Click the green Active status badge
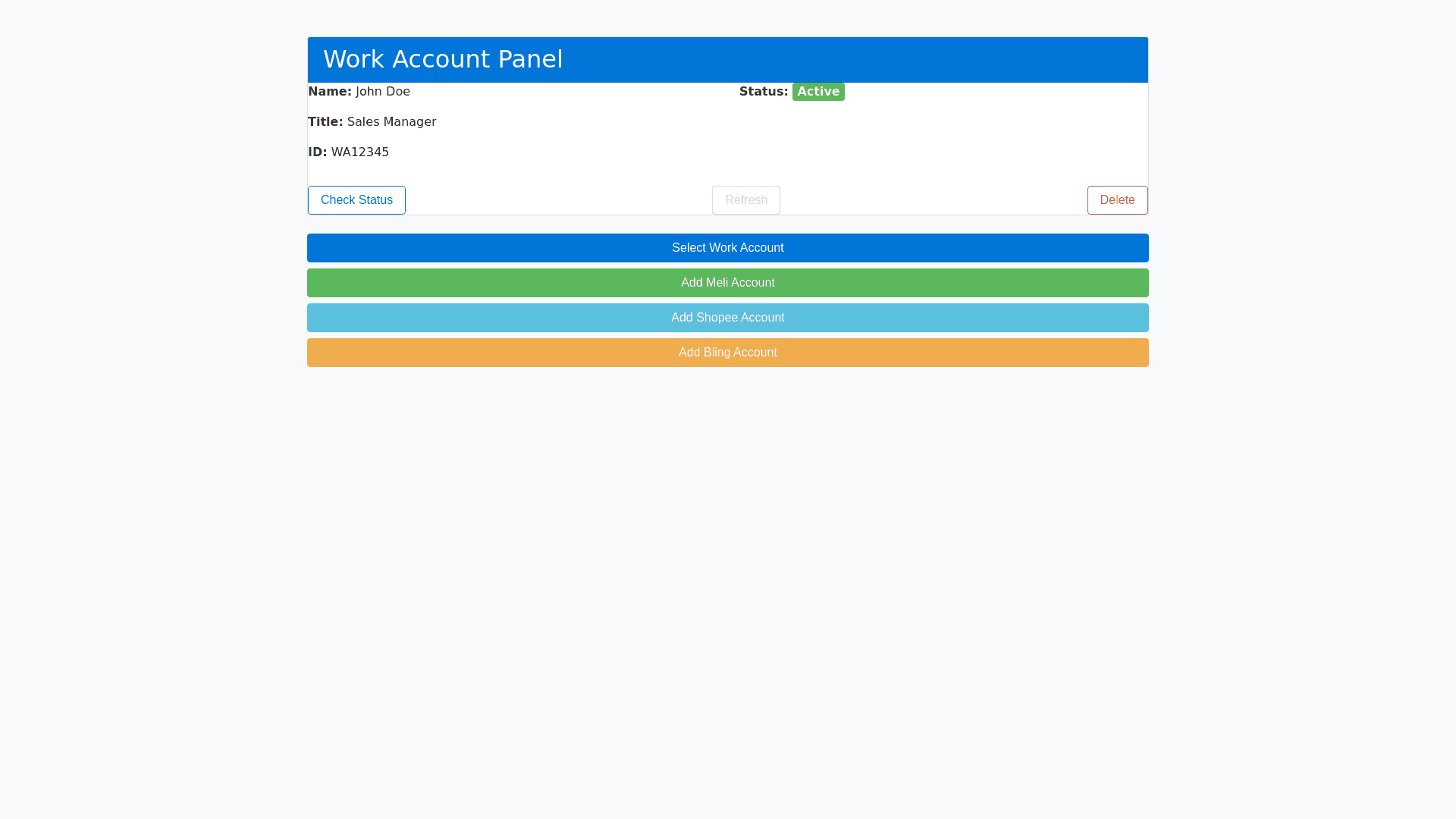This screenshot has width=1456, height=819. [x=818, y=92]
